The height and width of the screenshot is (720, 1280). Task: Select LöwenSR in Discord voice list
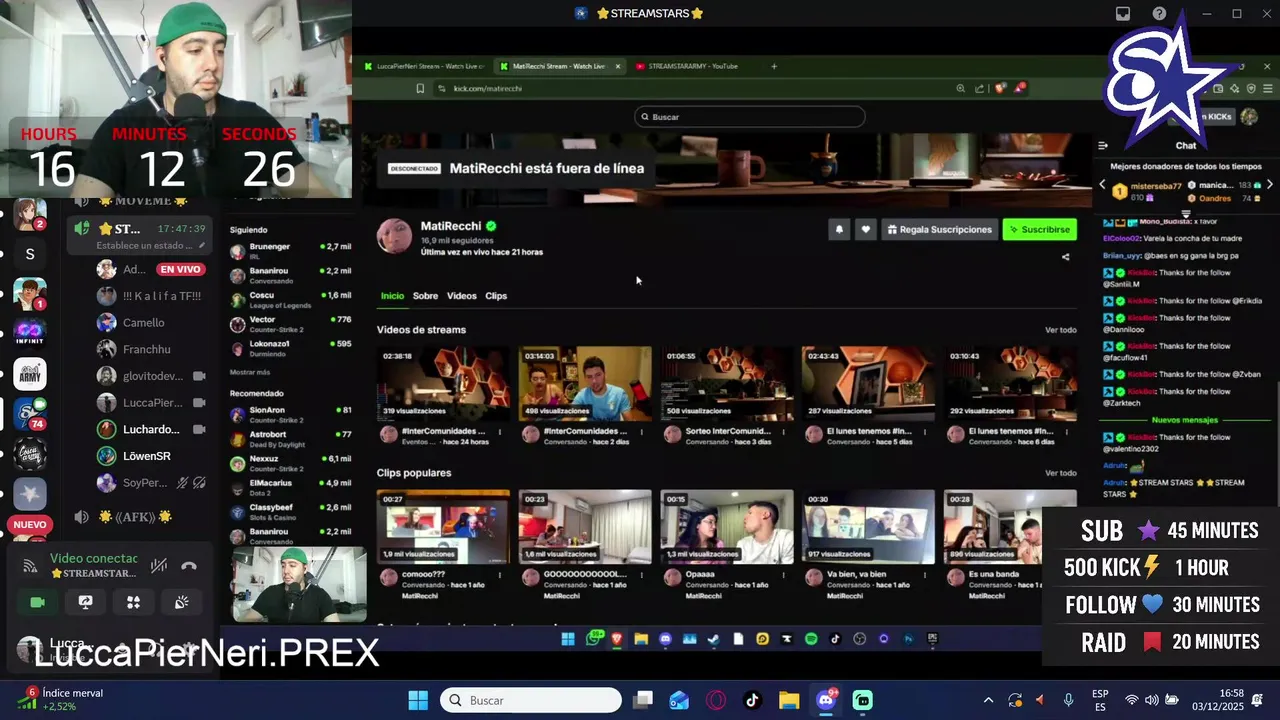[146, 456]
